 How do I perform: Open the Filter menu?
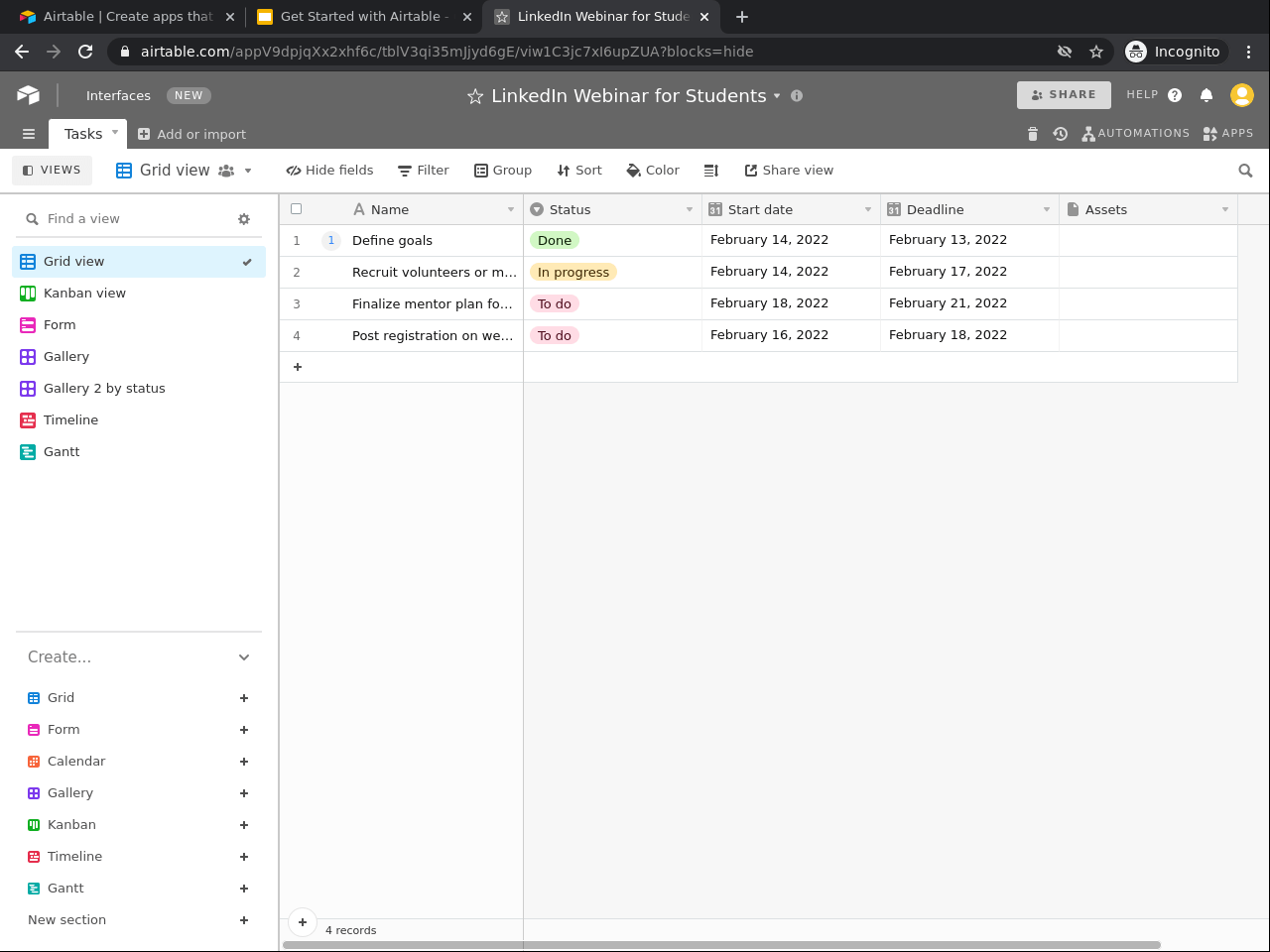[424, 171]
